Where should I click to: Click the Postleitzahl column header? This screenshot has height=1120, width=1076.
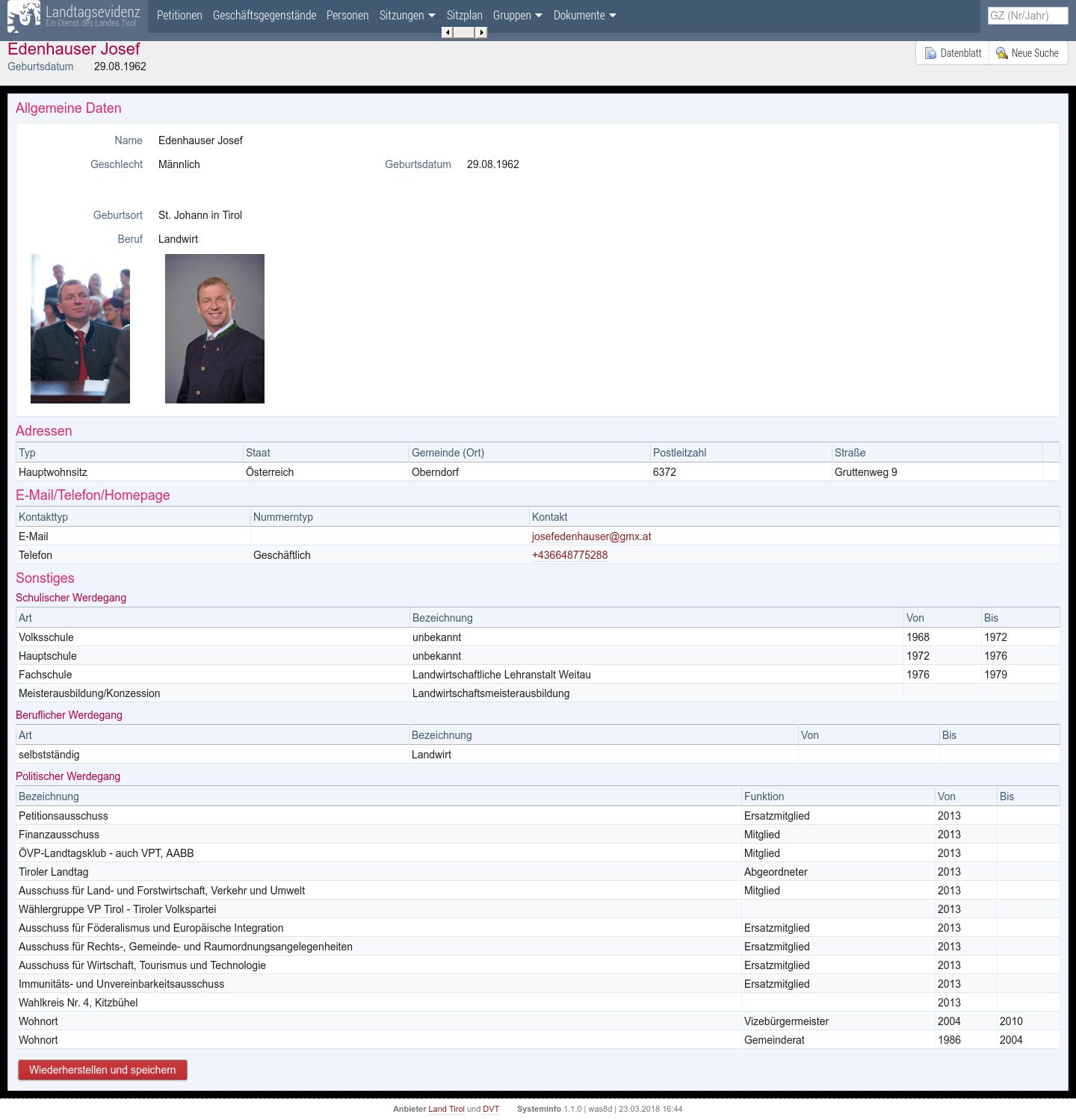pos(740,453)
